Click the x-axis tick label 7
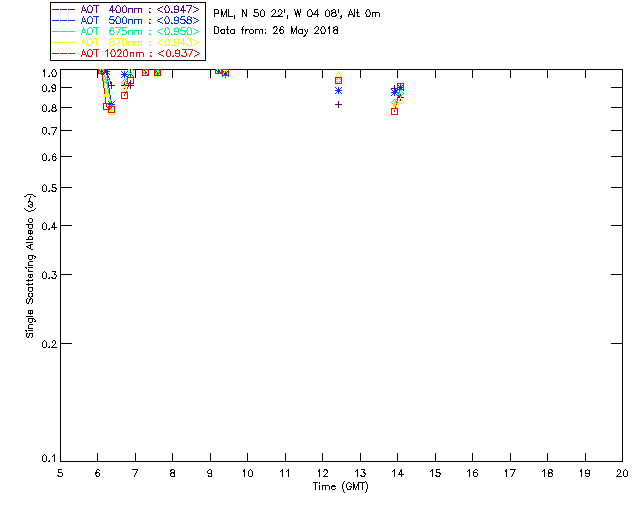This screenshot has width=640, height=512. (135, 473)
